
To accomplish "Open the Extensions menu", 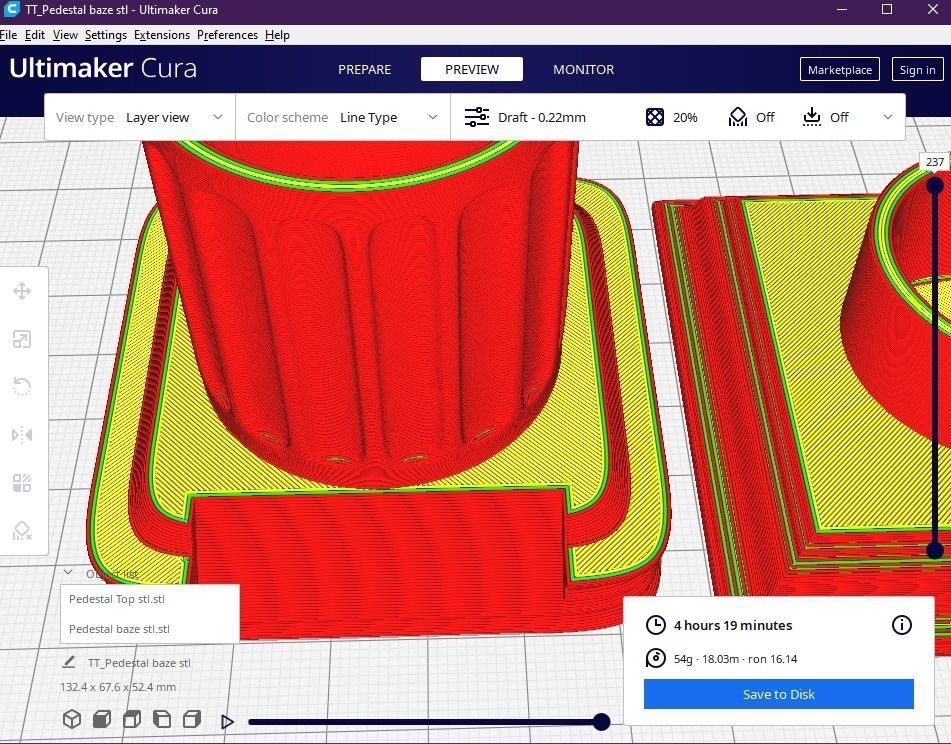I will [162, 35].
